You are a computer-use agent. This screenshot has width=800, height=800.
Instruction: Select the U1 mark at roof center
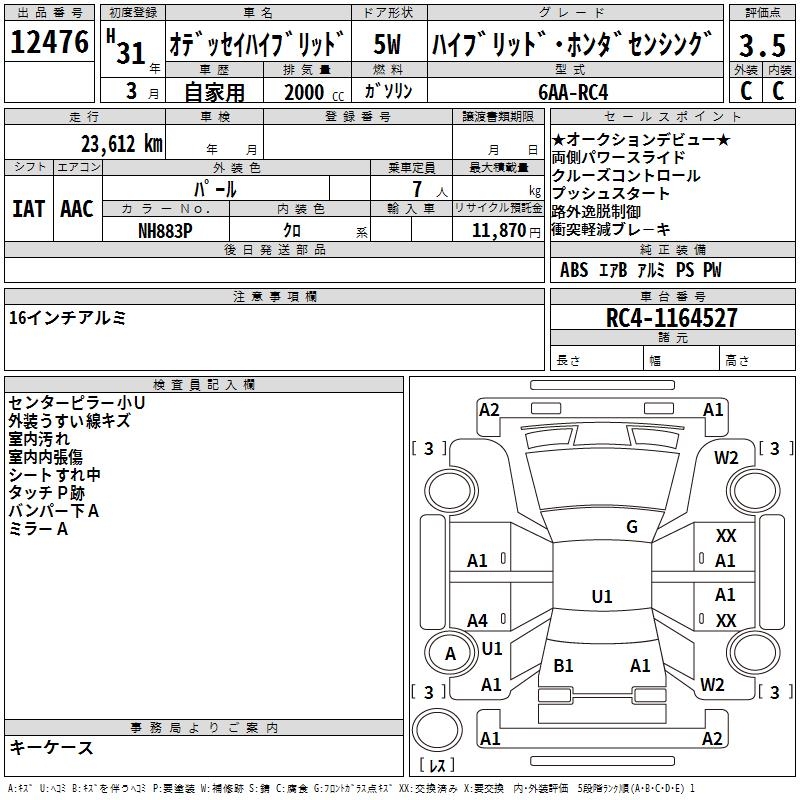pyautogui.click(x=602, y=597)
